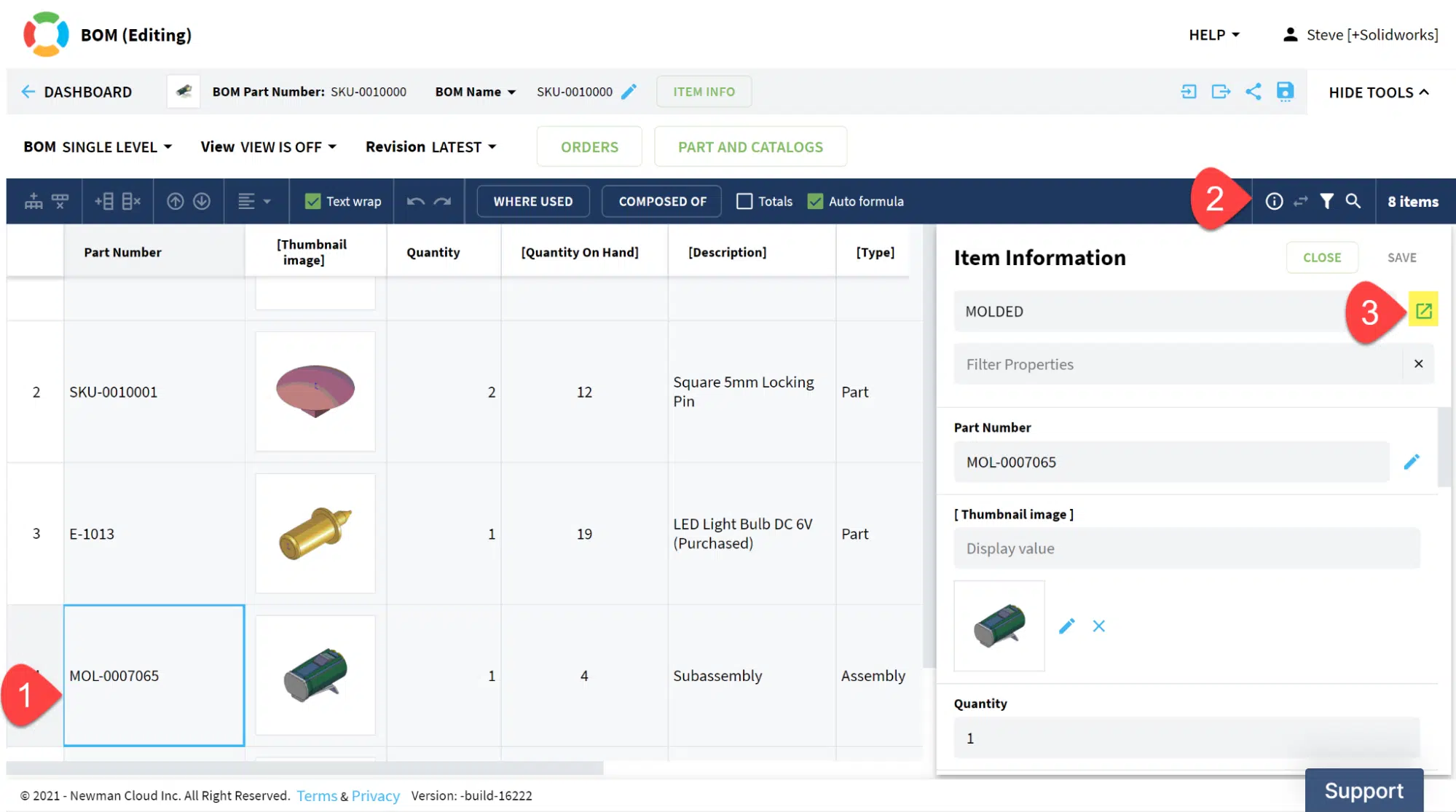The height and width of the screenshot is (812, 1456).
Task: Open the Terms link in the footer
Action: (317, 796)
